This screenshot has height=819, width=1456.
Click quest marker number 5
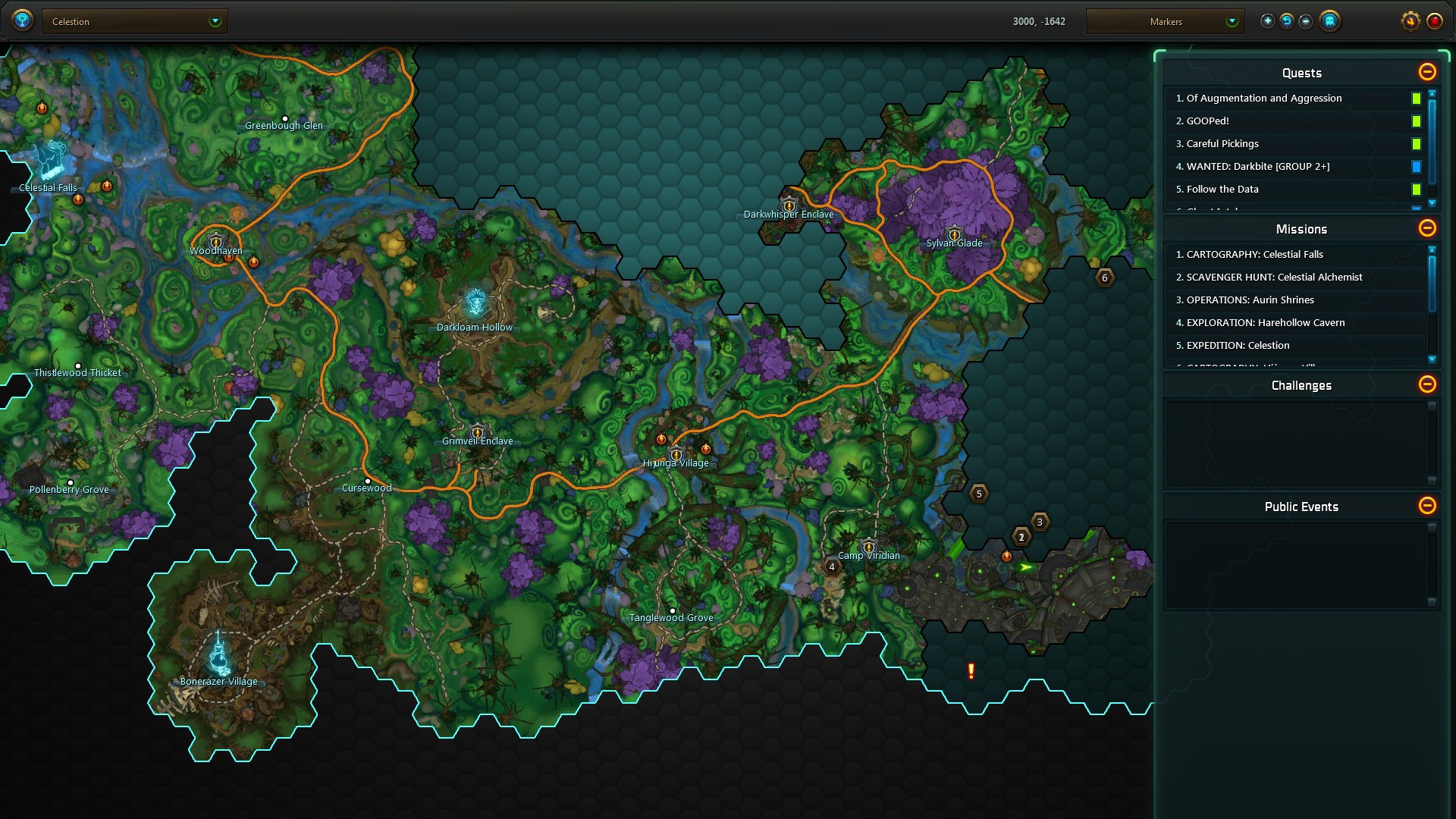point(979,494)
